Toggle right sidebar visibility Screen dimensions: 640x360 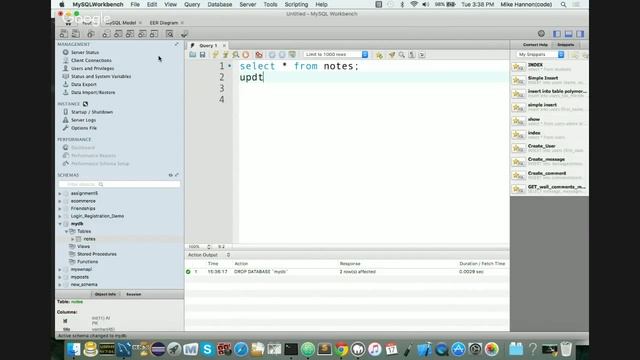(x=580, y=34)
